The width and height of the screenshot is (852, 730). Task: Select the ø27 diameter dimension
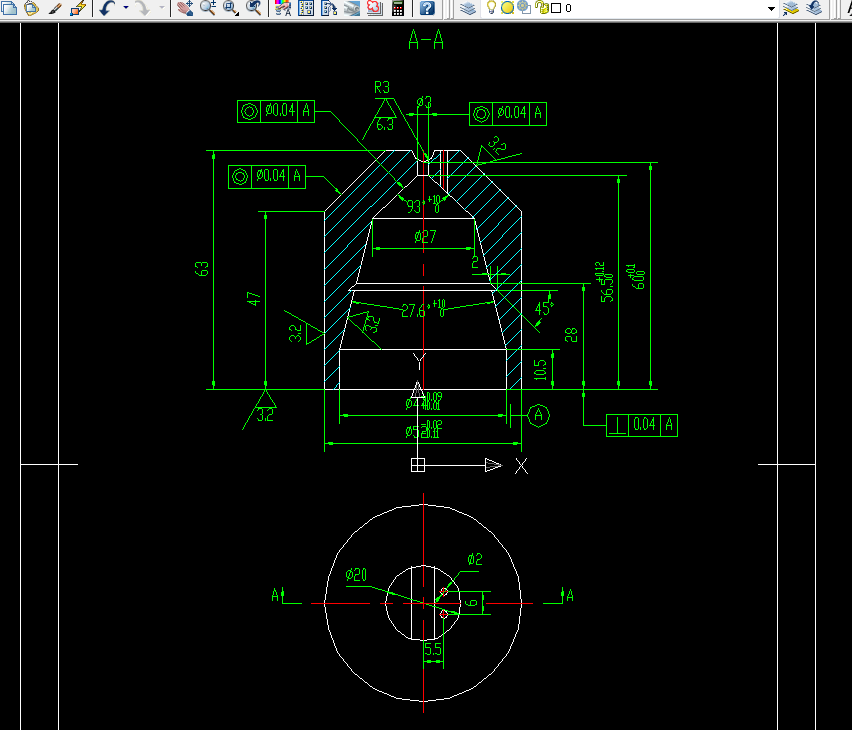[425, 236]
